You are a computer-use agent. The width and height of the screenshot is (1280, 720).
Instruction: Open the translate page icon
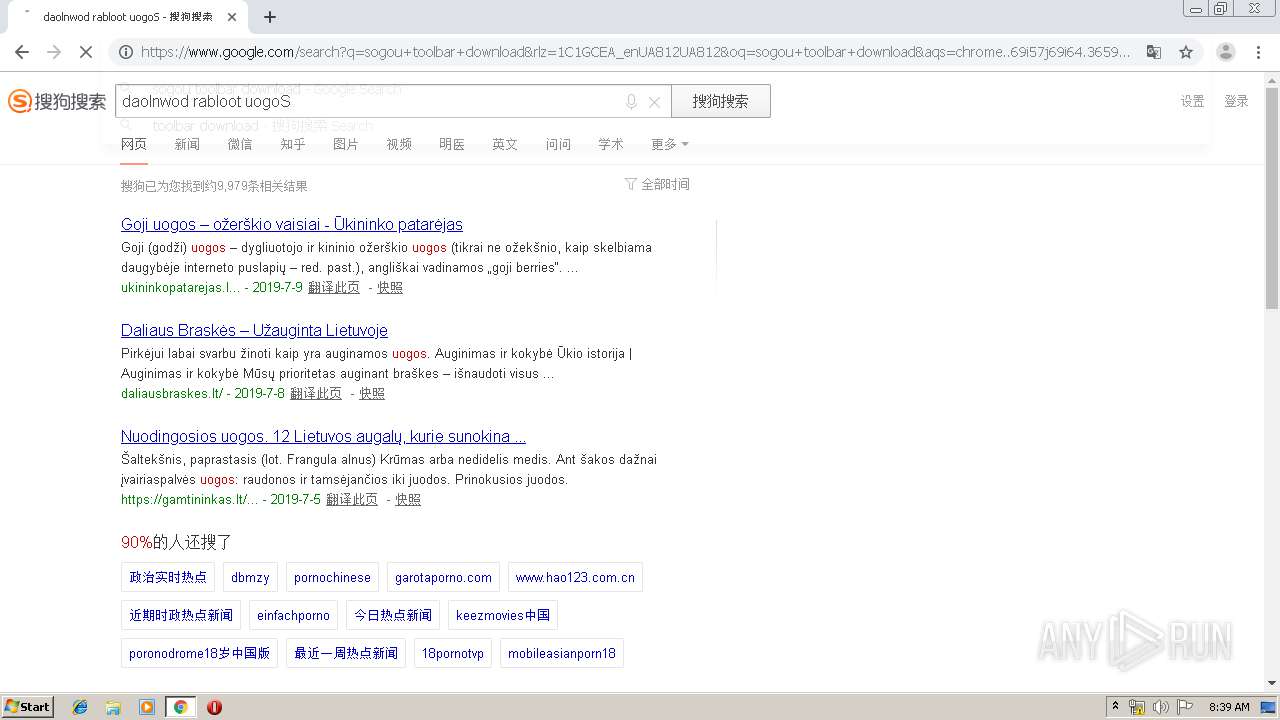click(1154, 52)
